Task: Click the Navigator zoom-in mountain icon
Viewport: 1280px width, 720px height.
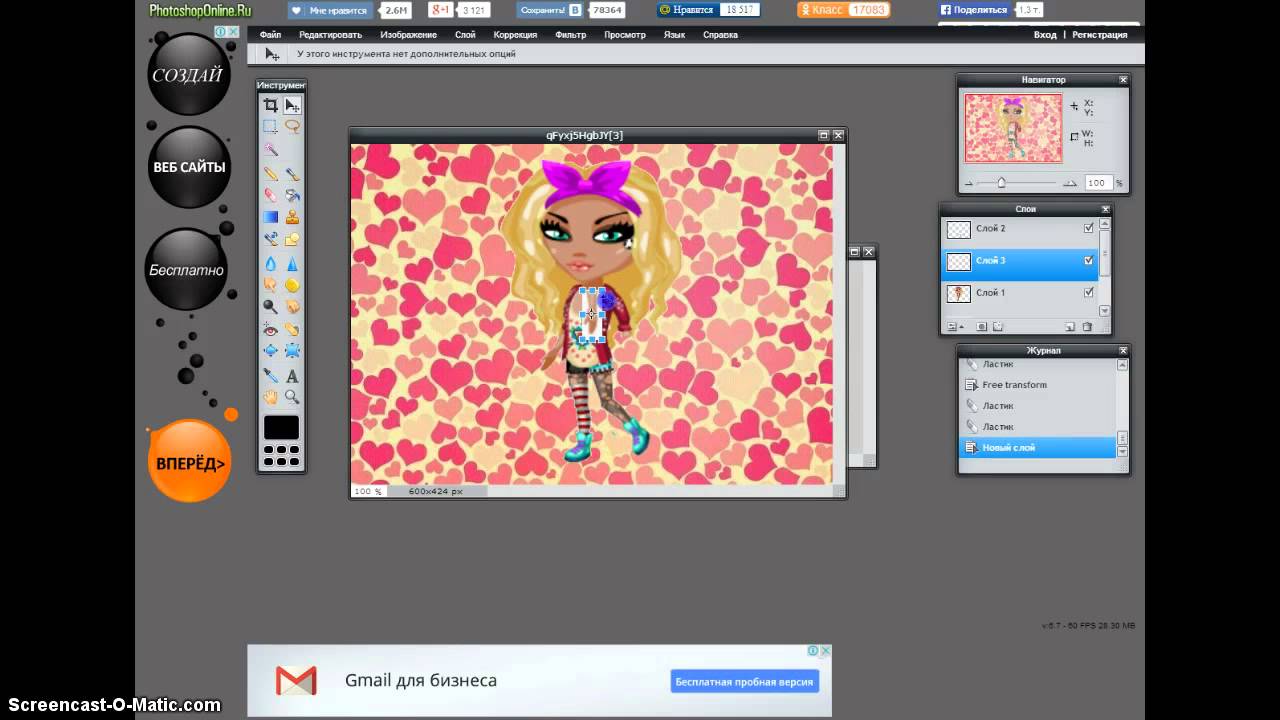Action: tap(1069, 183)
